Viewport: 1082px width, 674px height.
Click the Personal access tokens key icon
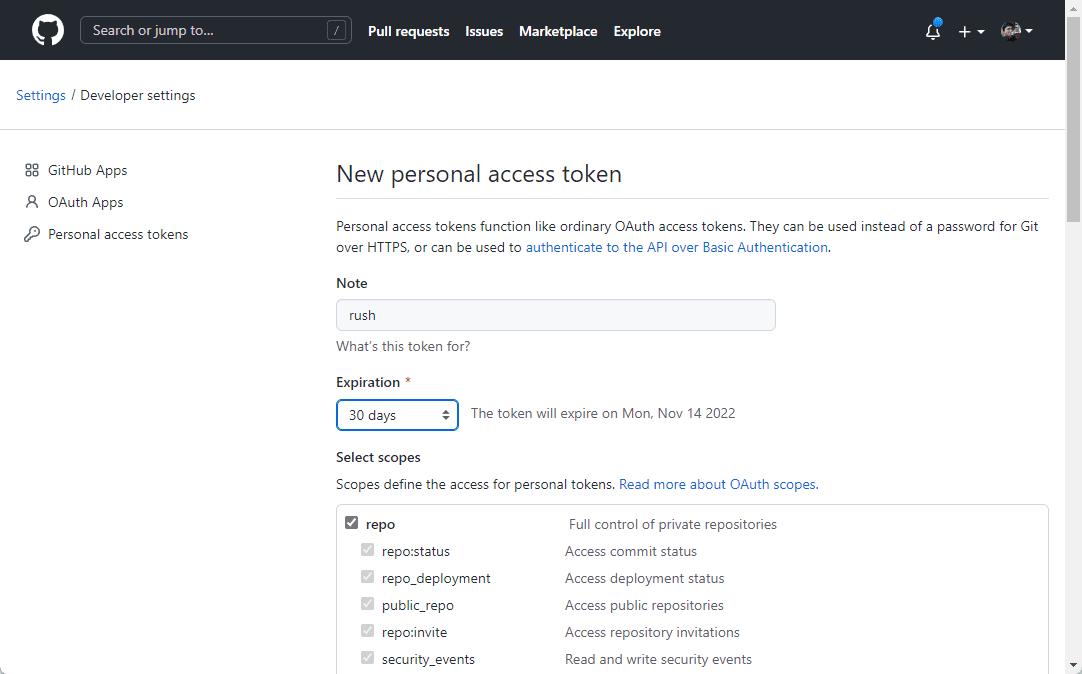click(32, 234)
